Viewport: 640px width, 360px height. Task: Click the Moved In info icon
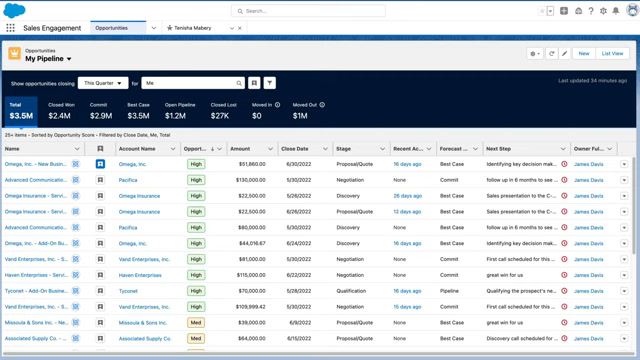[278, 105]
